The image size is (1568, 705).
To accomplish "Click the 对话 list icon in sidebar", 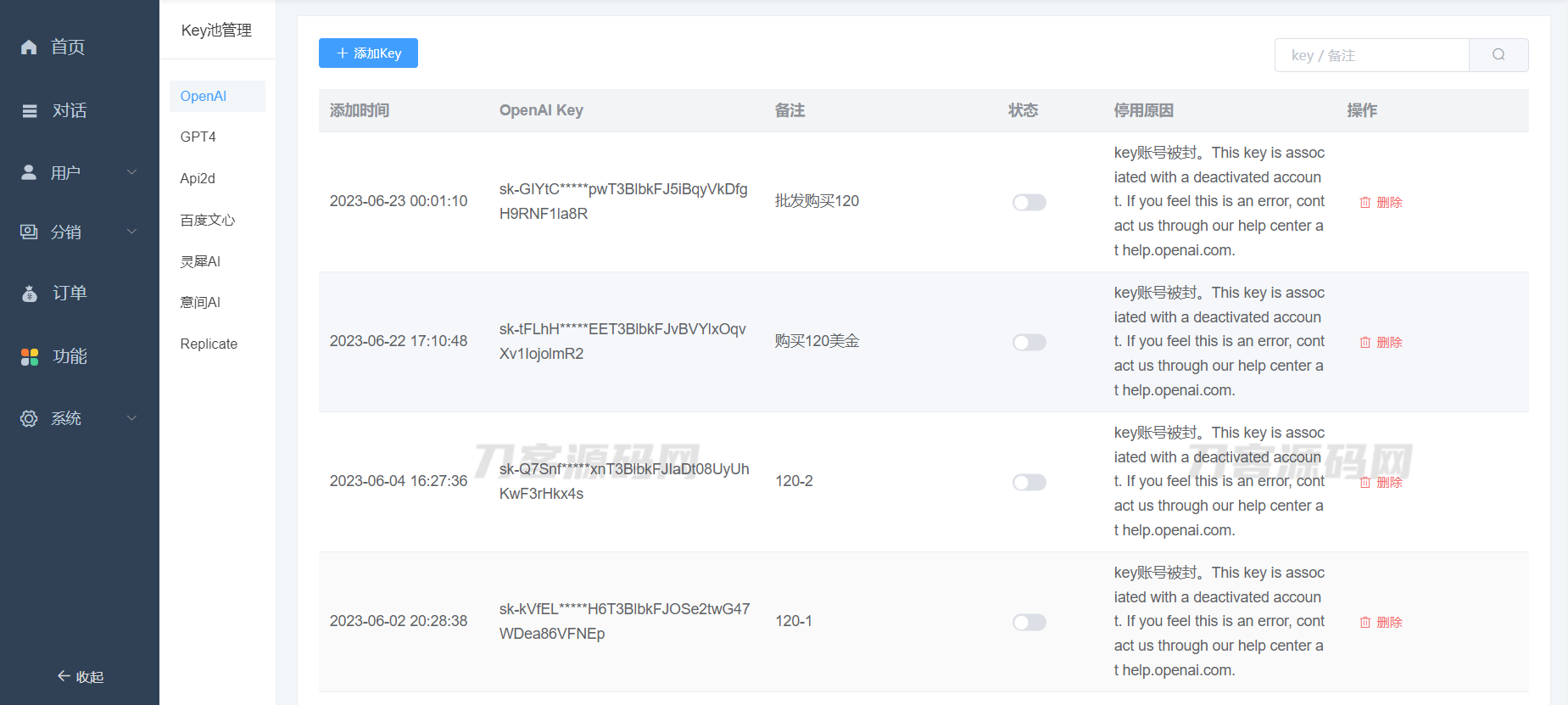I will click(x=30, y=111).
